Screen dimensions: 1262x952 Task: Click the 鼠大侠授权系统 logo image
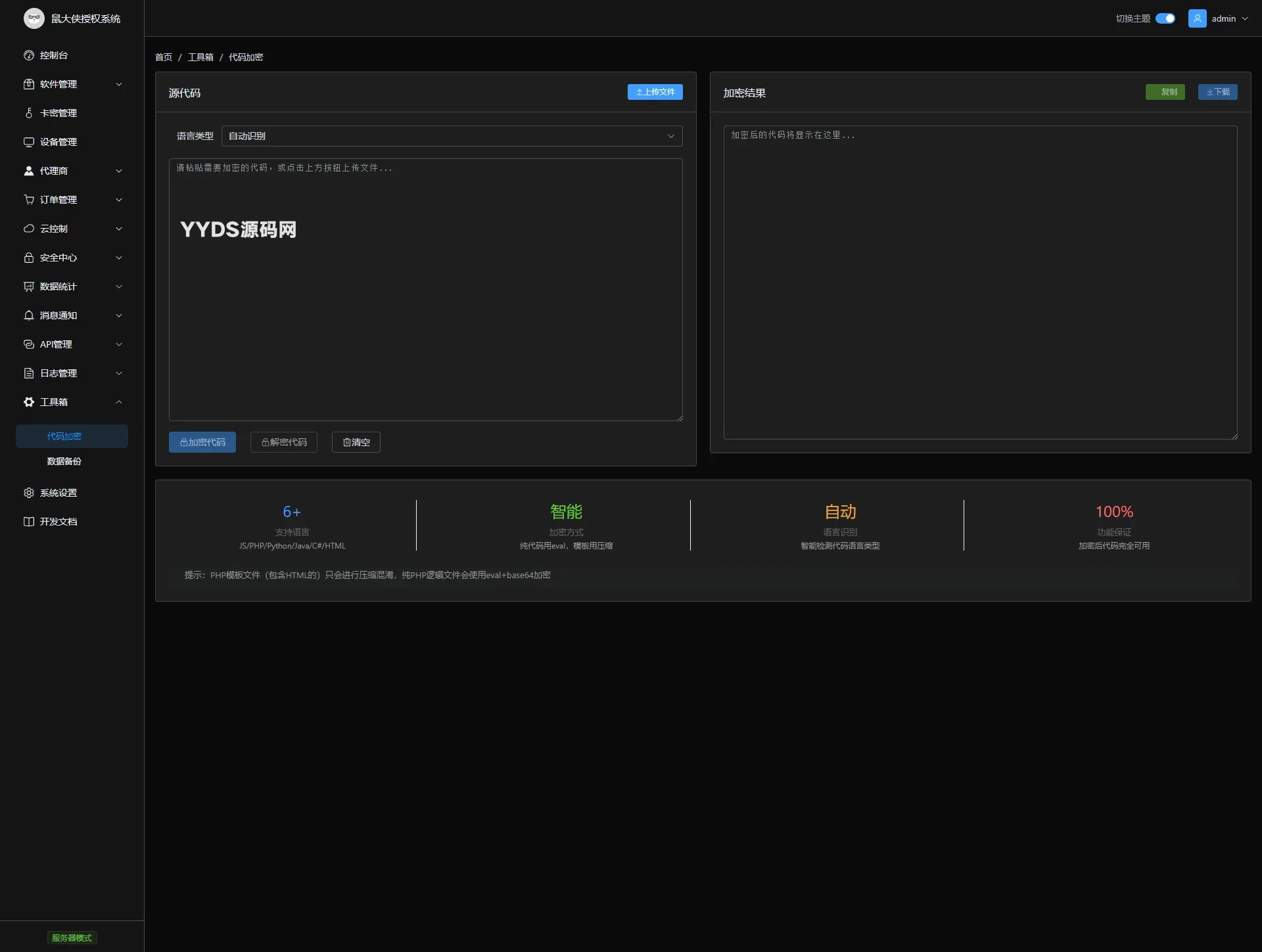pyautogui.click(x=34, y=18)
